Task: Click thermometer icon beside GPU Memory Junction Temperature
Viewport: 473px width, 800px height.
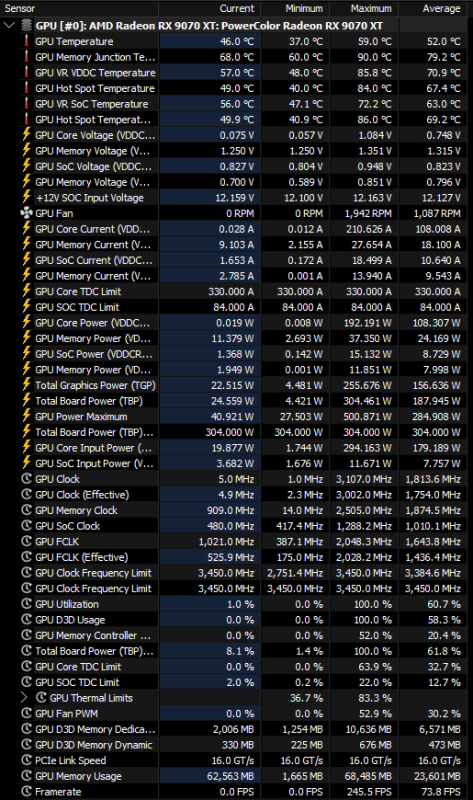Action: point(27,57)
